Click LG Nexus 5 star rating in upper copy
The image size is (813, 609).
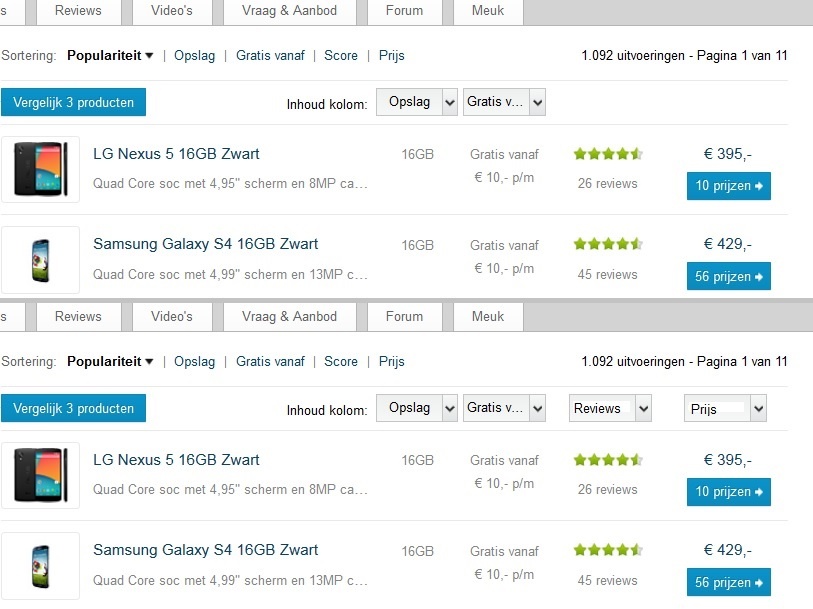608,154
